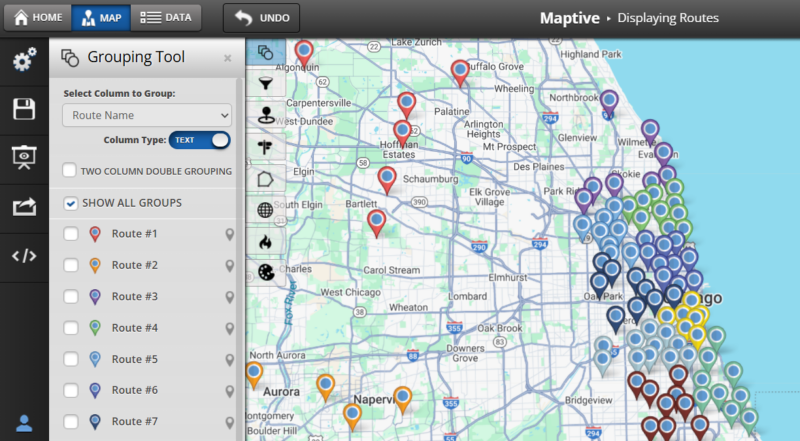
Task: Open the Route Name column dropdown
Action: coord(147,115)
